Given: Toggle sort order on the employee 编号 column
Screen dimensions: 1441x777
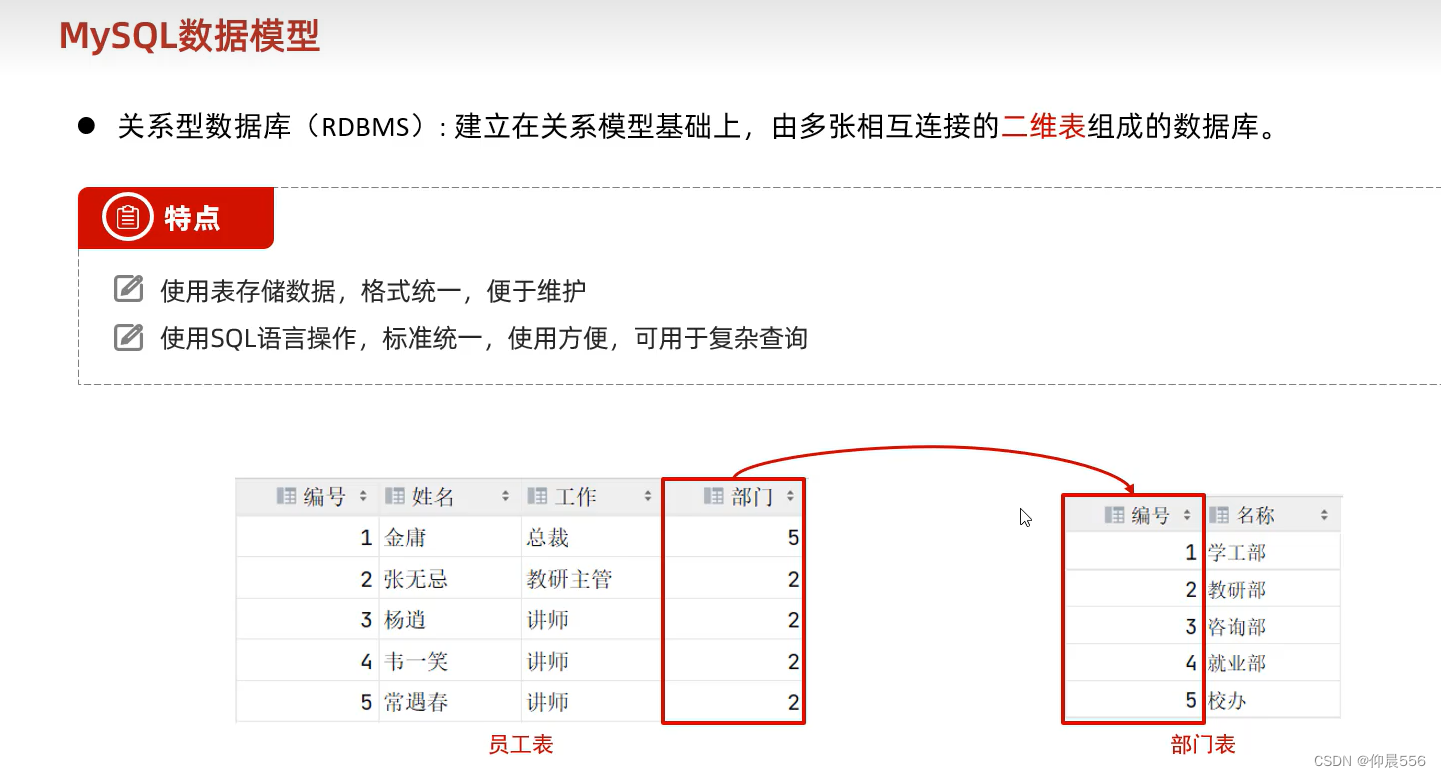Looking at the screenshot, I should click(x=363, y=495).
